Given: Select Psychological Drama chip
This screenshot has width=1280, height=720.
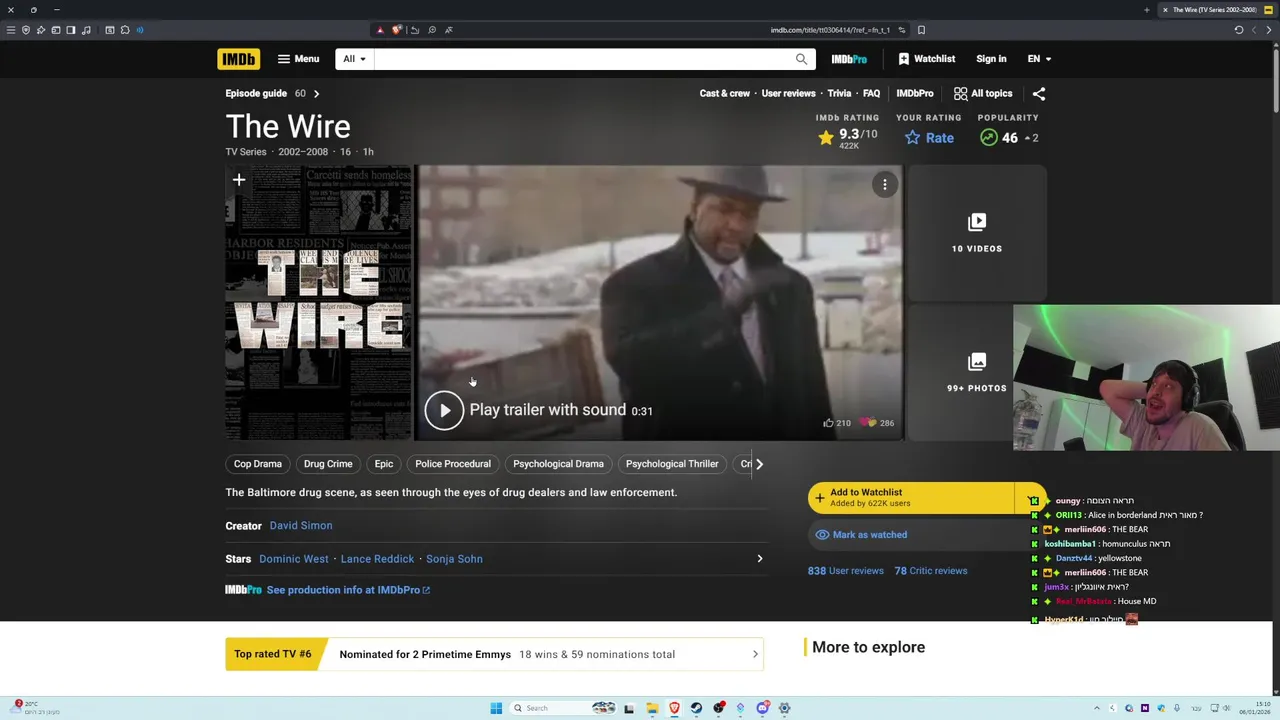Looking at the screenshot, I should 558,464.
